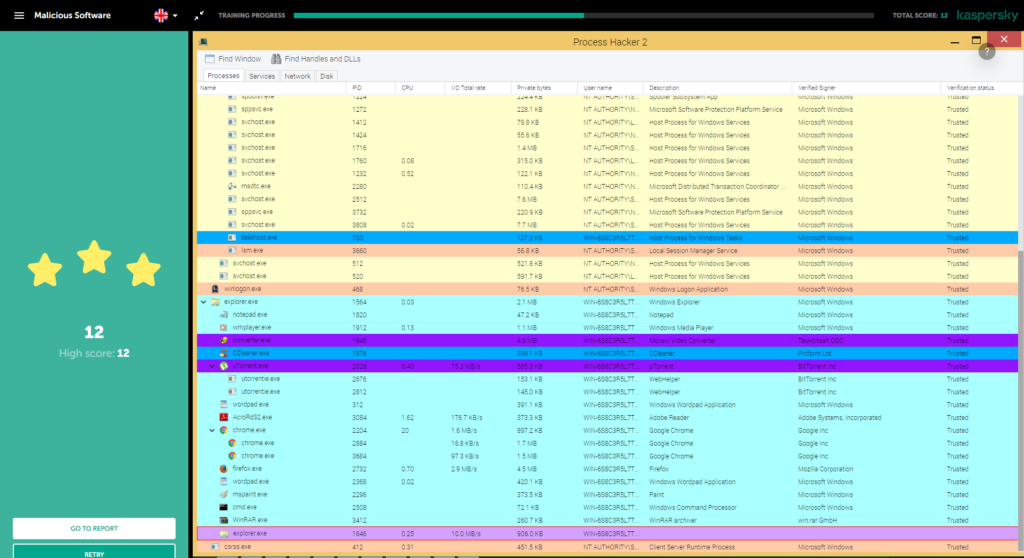Image resolution: width=1024 pixels, height=558 pixels.
Task: Click the Mozilla Corporation signer cell
Action: click(x=825, y=468)
